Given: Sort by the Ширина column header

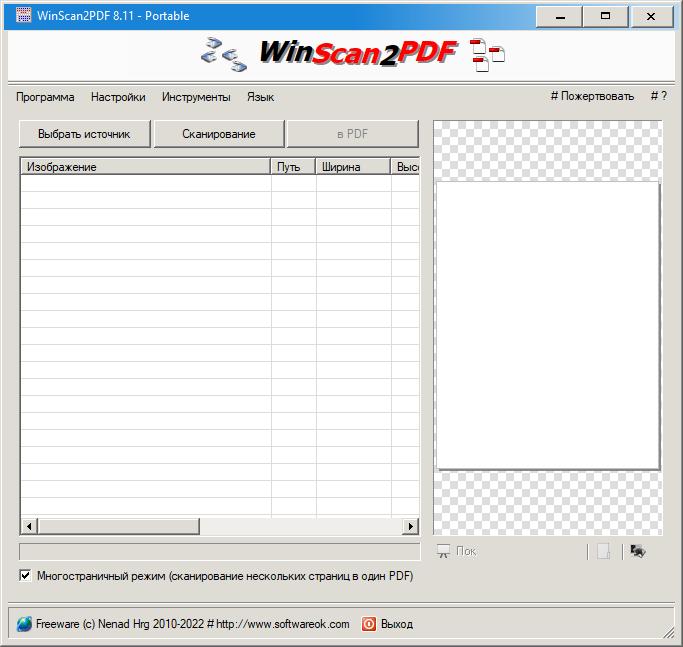Looking at the screenshot, I should click(x=353, y=166).
